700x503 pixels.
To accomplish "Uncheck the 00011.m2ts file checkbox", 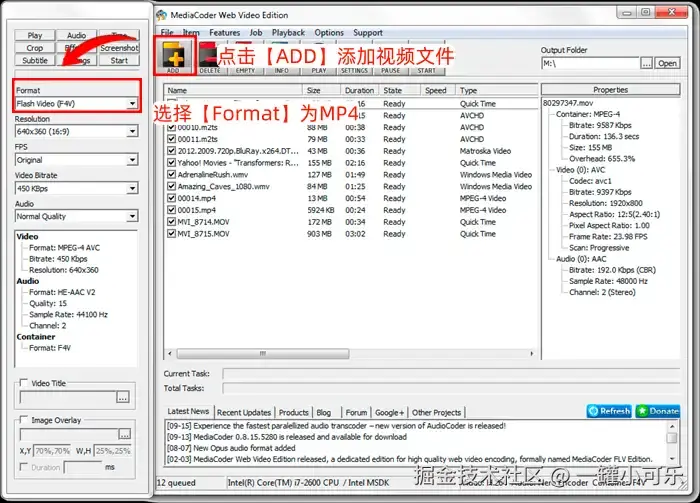I will coord(171,139).
